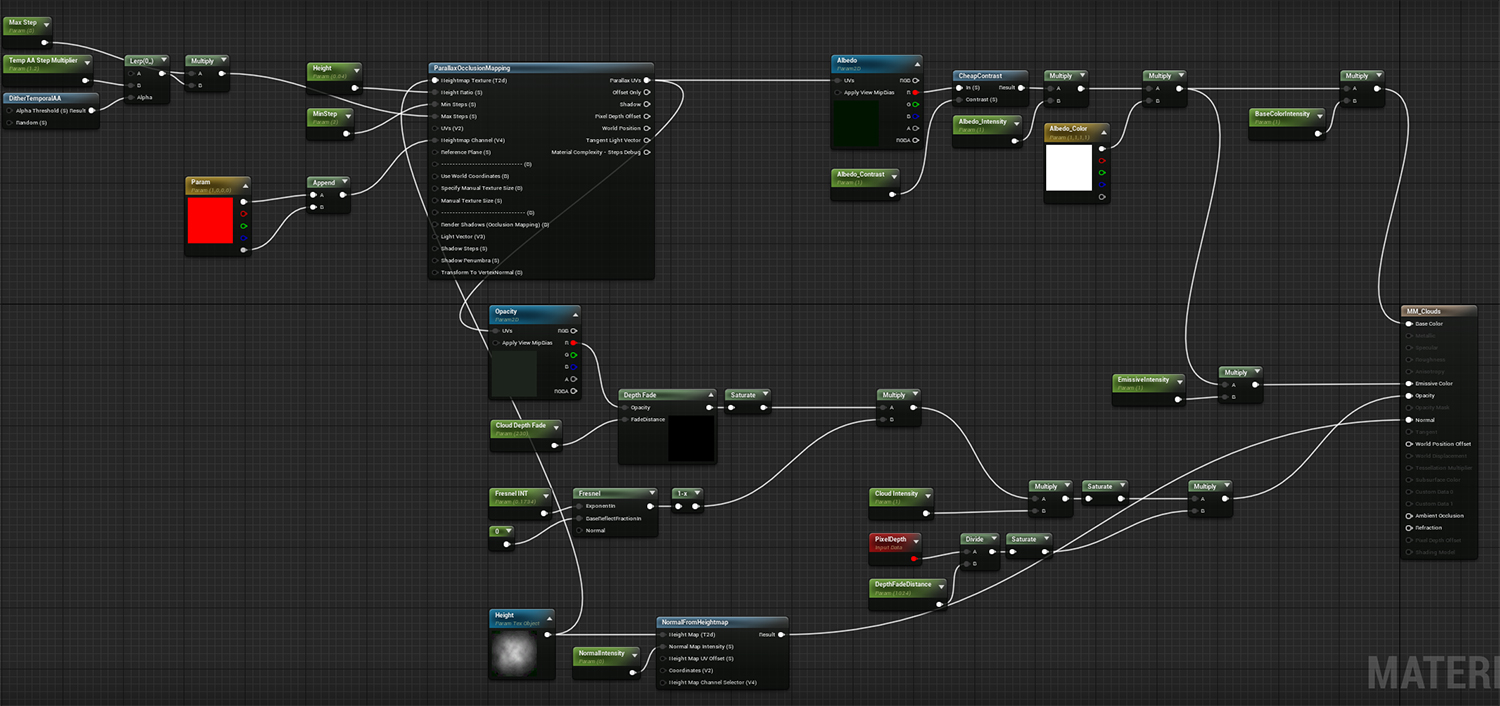Click green G output pin on Opacity node

[574, 355]
